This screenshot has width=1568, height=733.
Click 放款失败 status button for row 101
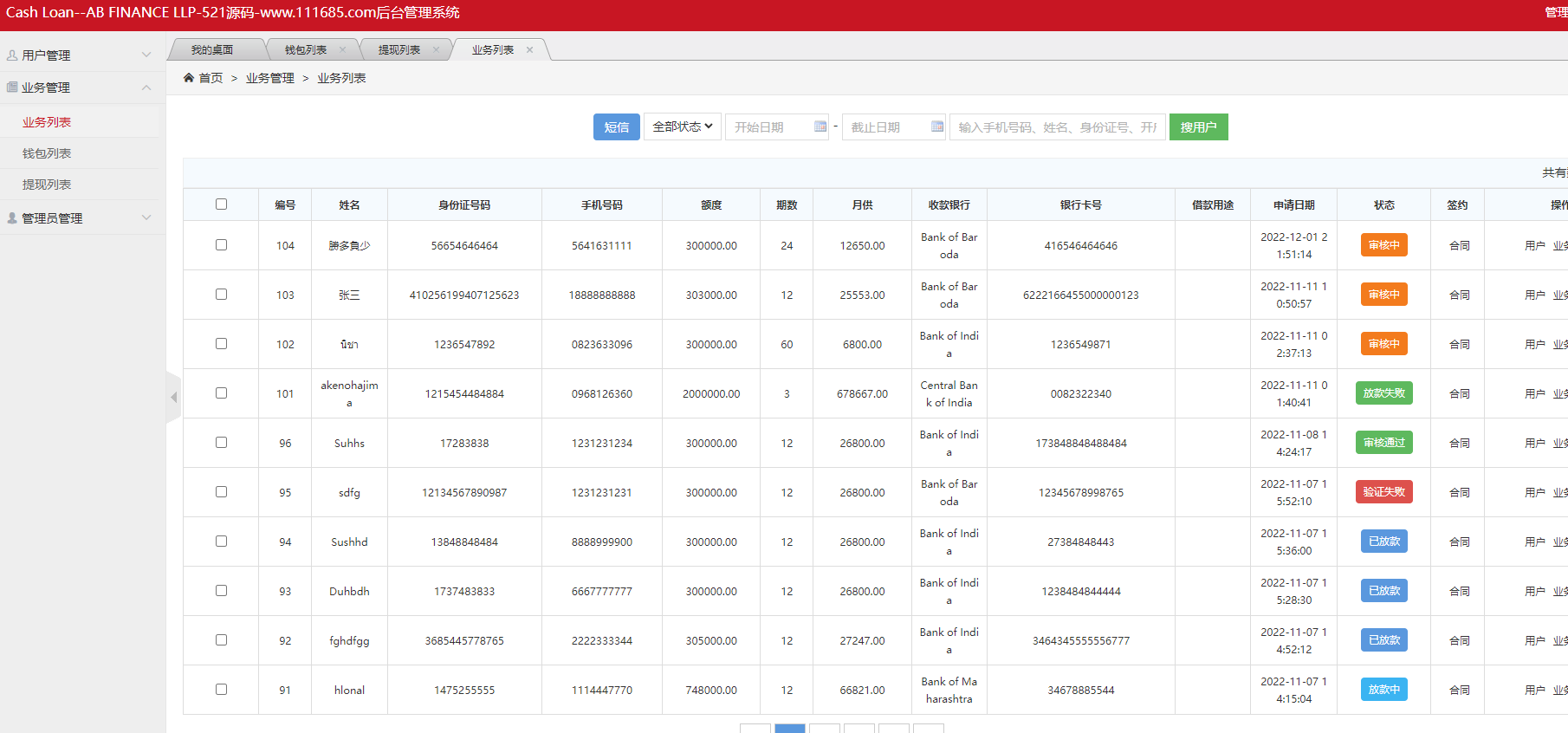click(1384, 393)
